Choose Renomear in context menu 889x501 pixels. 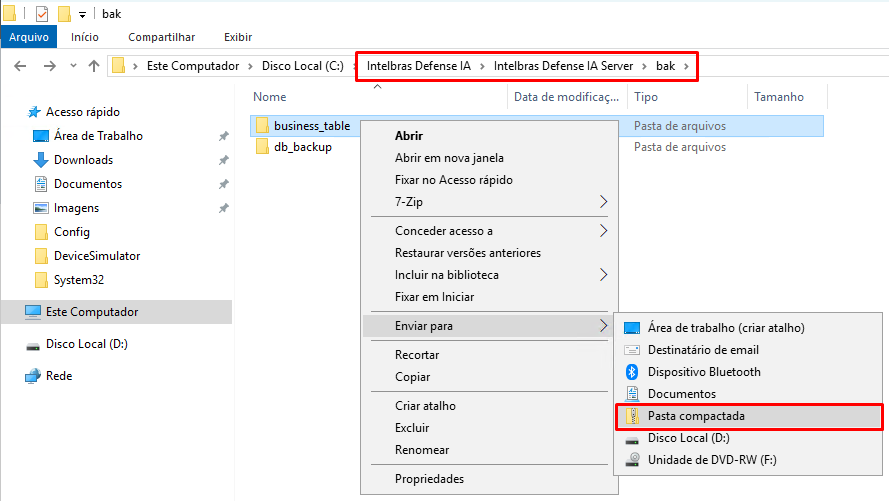tap(489, 450)
